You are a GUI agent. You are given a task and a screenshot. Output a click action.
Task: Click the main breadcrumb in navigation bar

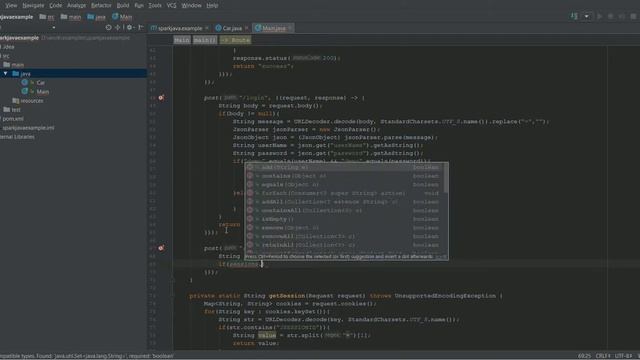(x=71, y=17)
